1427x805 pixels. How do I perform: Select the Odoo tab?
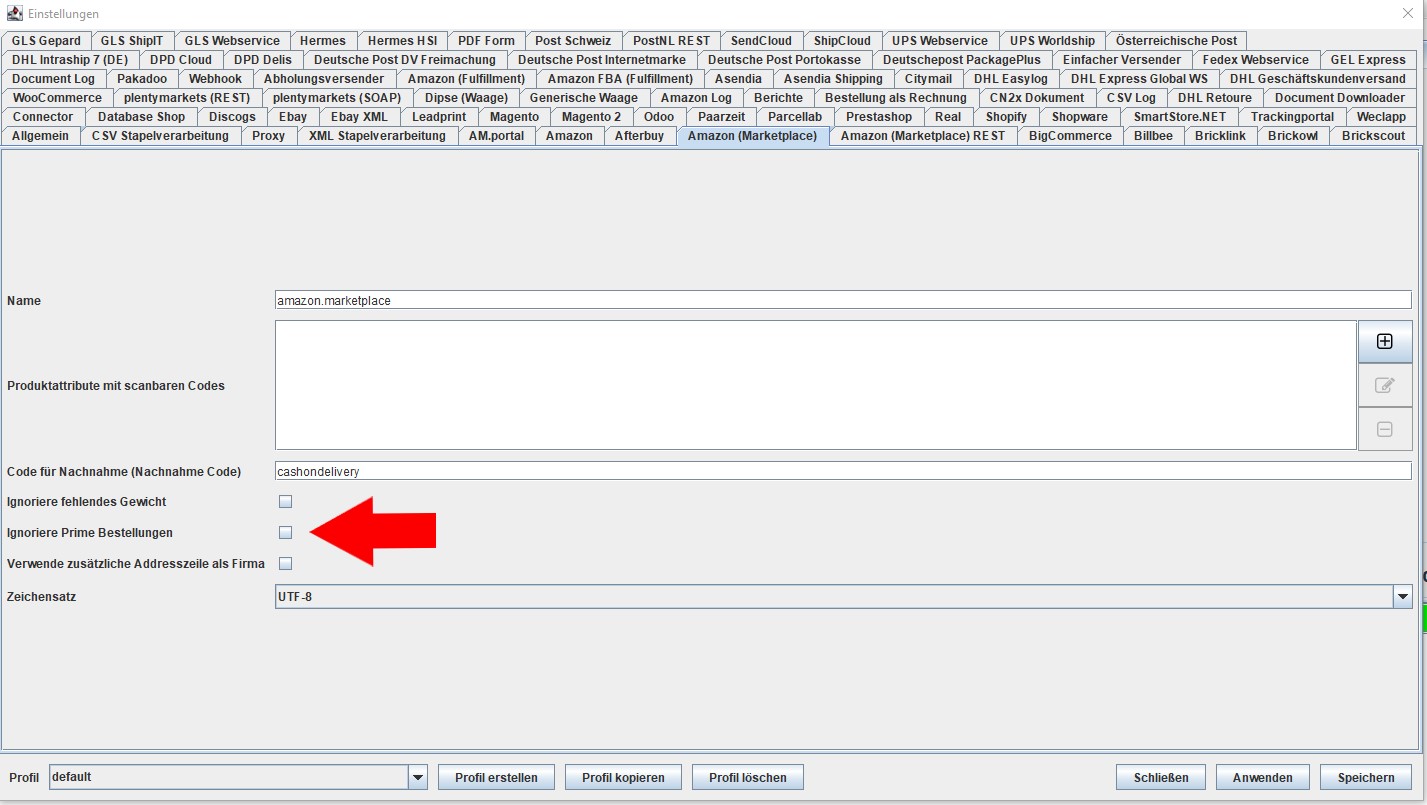(659, 116)
